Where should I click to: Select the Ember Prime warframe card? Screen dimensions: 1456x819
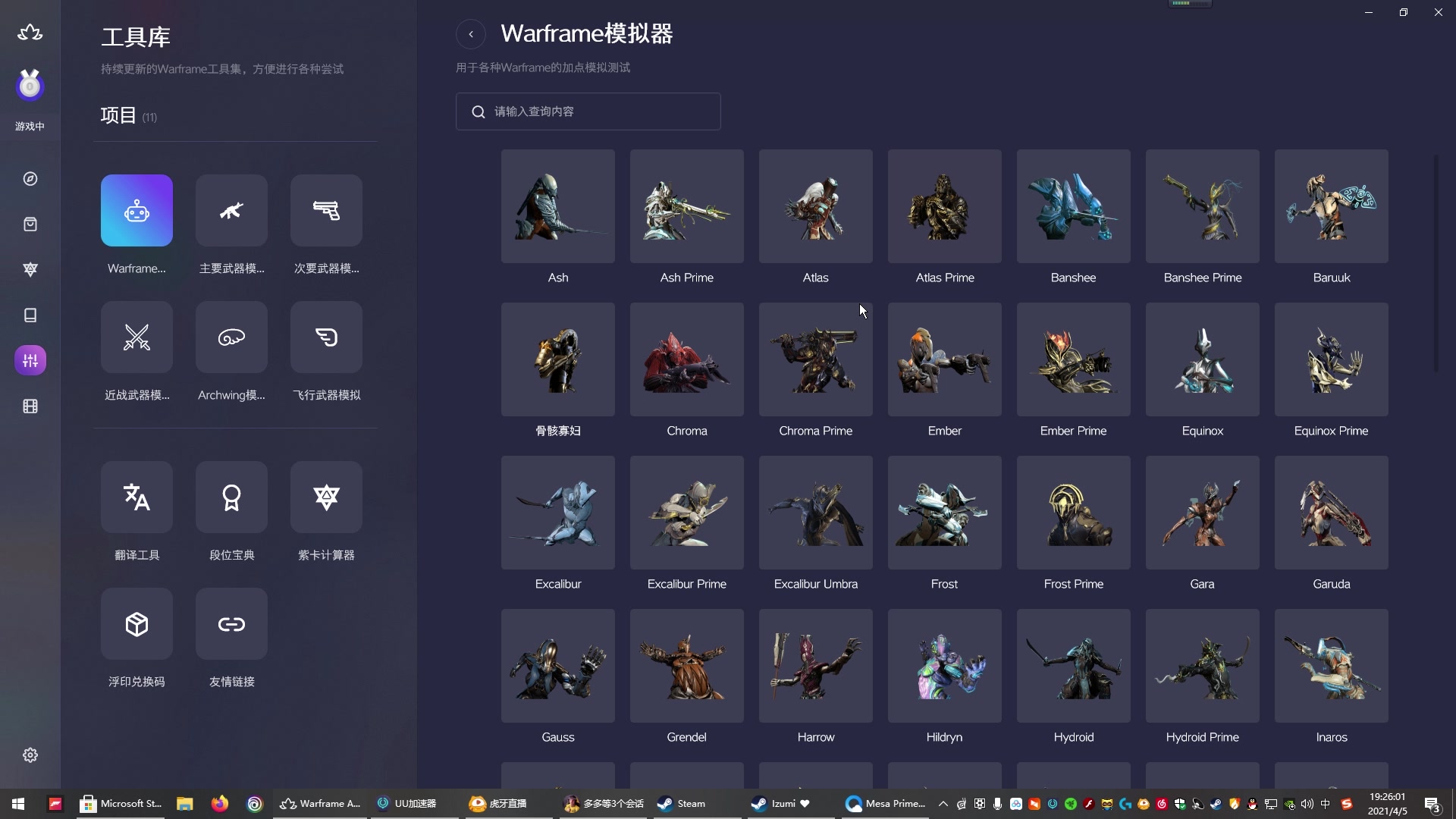tap(1074, 359)
